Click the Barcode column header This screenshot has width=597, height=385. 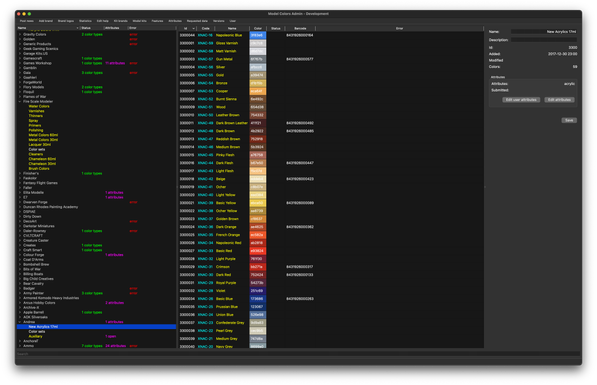300,29
